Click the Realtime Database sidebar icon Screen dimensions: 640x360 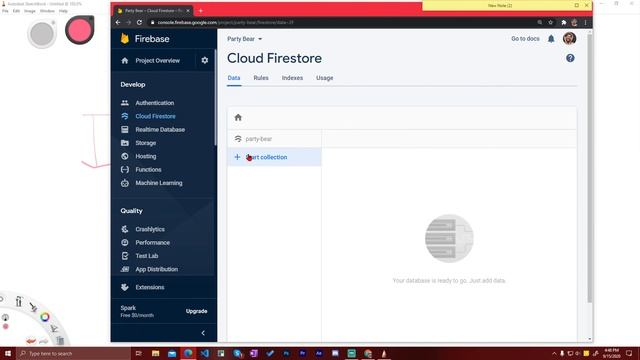click(x=125, y=129)
